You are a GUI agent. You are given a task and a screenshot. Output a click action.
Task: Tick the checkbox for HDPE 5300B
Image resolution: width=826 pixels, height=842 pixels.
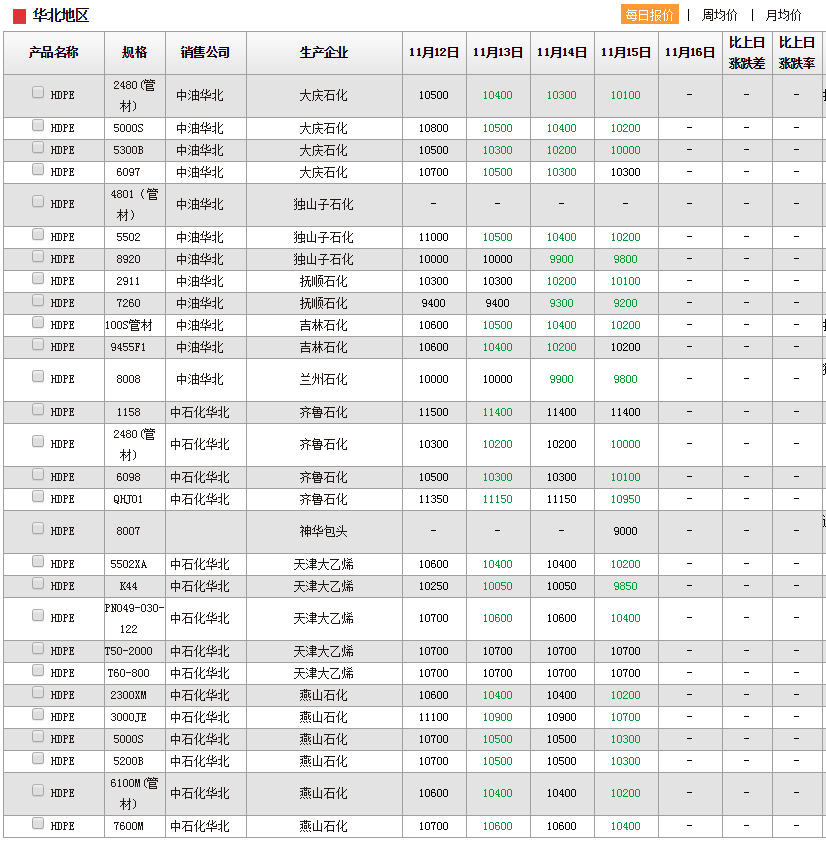click(x=38, y=147)
